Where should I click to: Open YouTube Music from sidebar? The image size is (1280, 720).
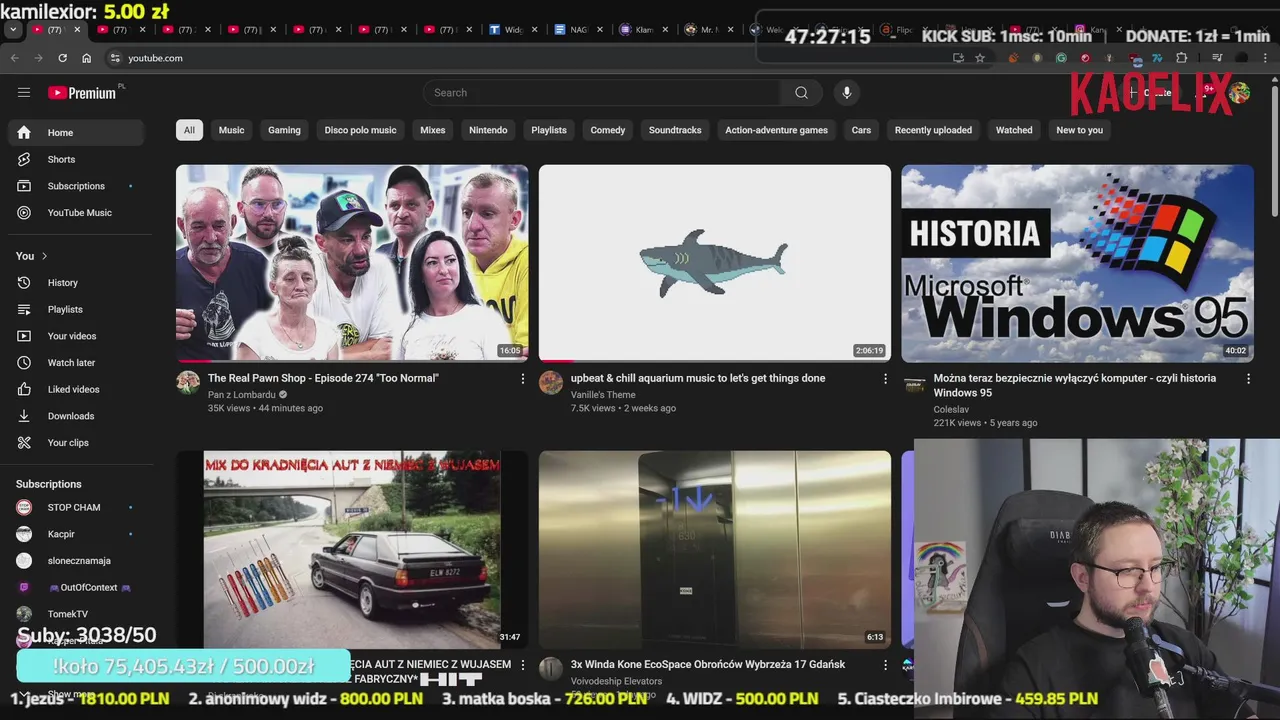(x=76, y=212)
